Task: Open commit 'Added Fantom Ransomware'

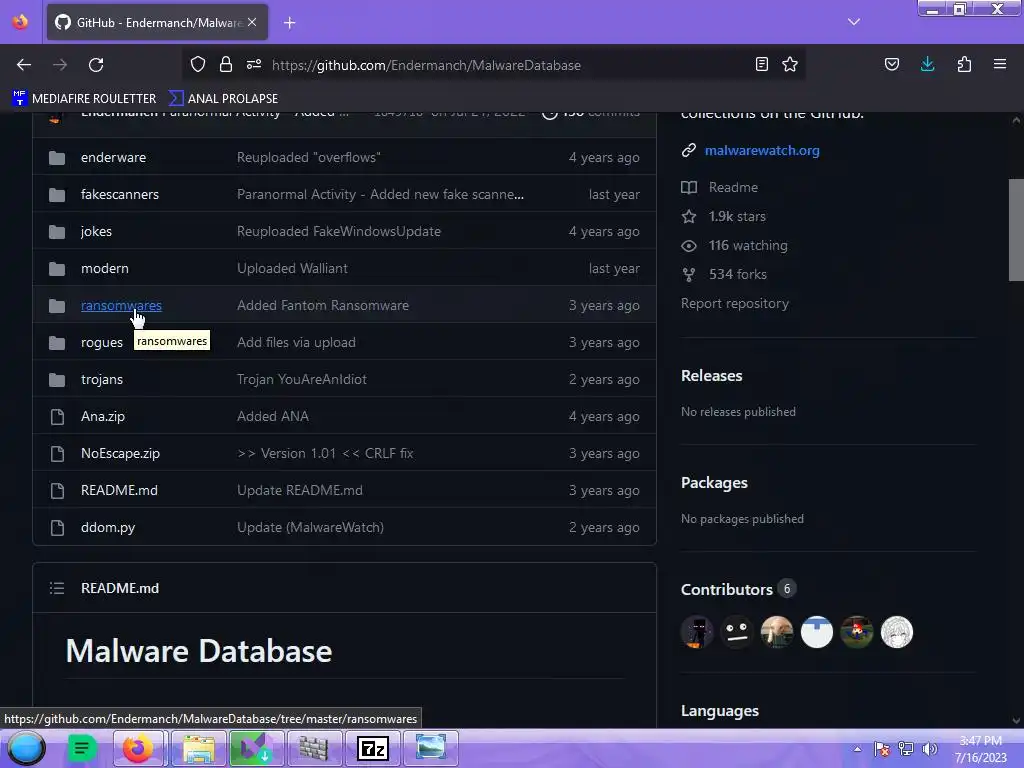Action: (323, 306)
